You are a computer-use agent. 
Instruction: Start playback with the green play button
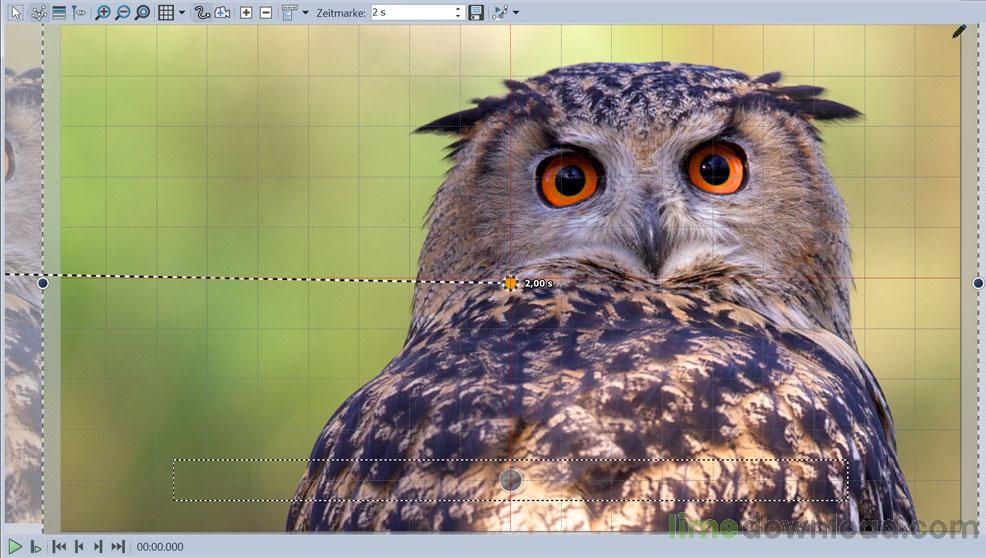tap(15, 547)
